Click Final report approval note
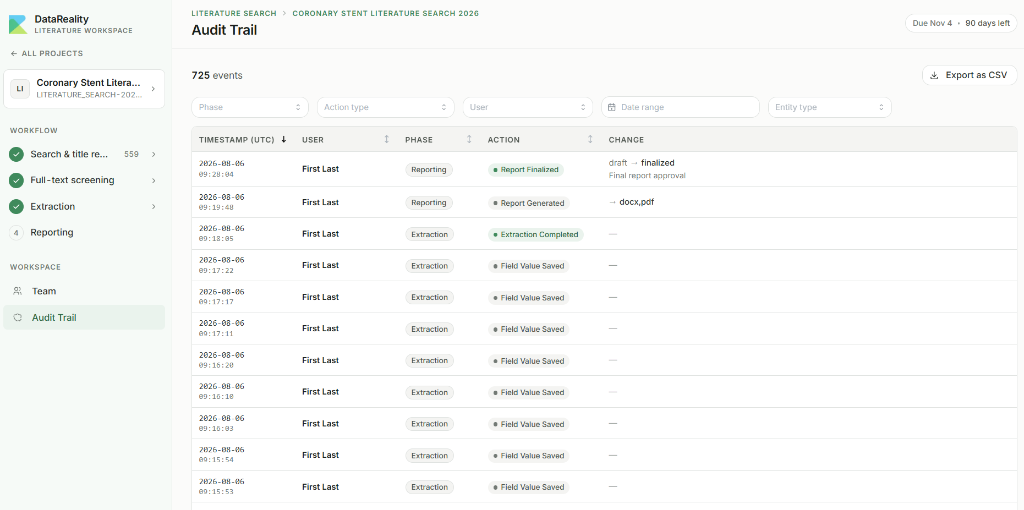1024x510 pixels. [647, 176]
